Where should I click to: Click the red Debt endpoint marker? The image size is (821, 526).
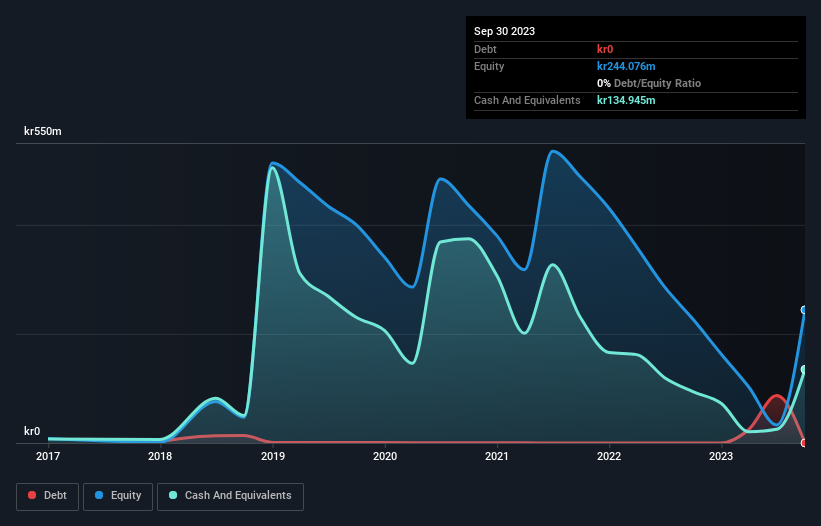804,443
